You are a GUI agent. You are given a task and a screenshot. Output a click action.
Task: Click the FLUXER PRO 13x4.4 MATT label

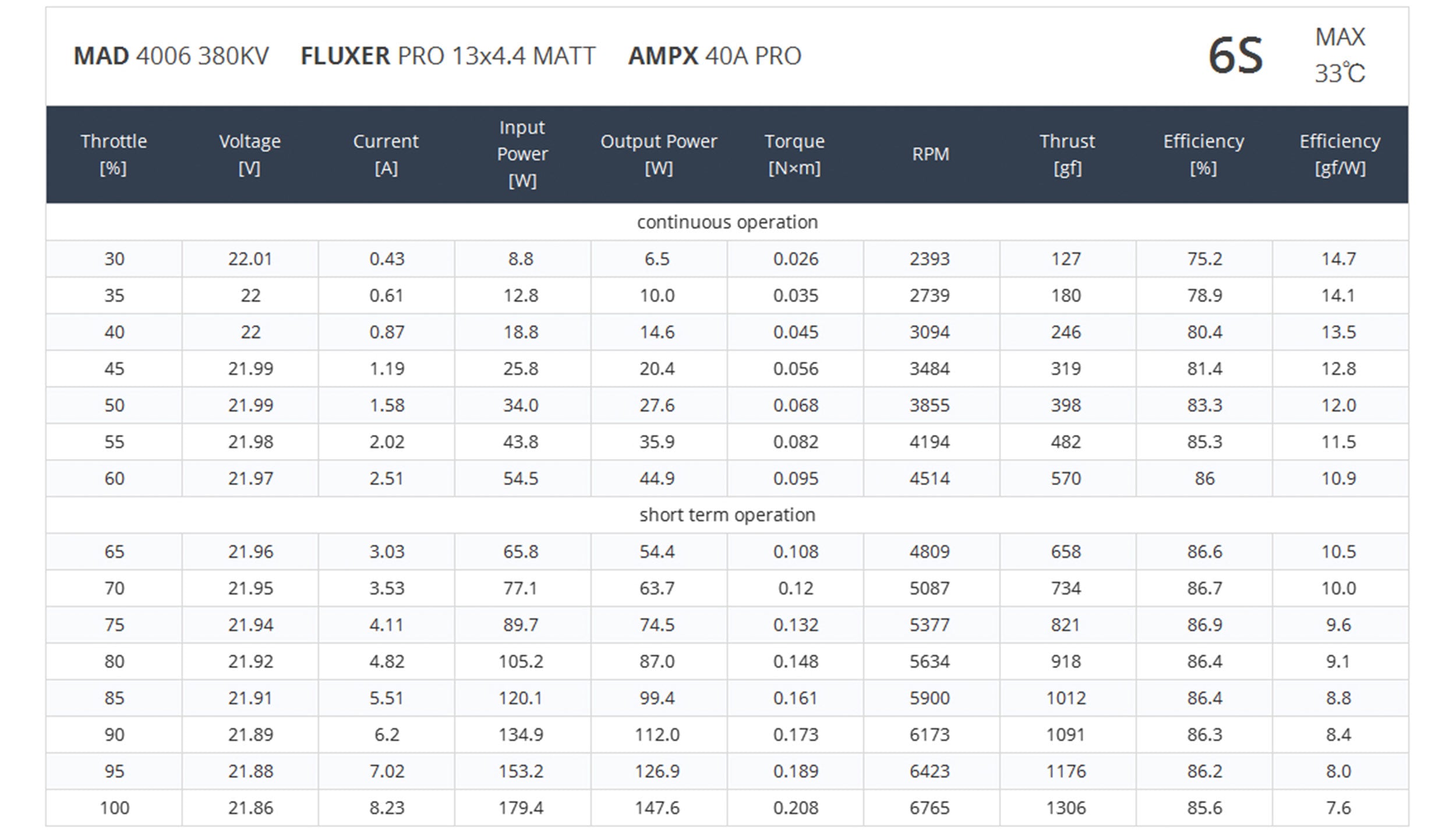[x=448, y=56]
